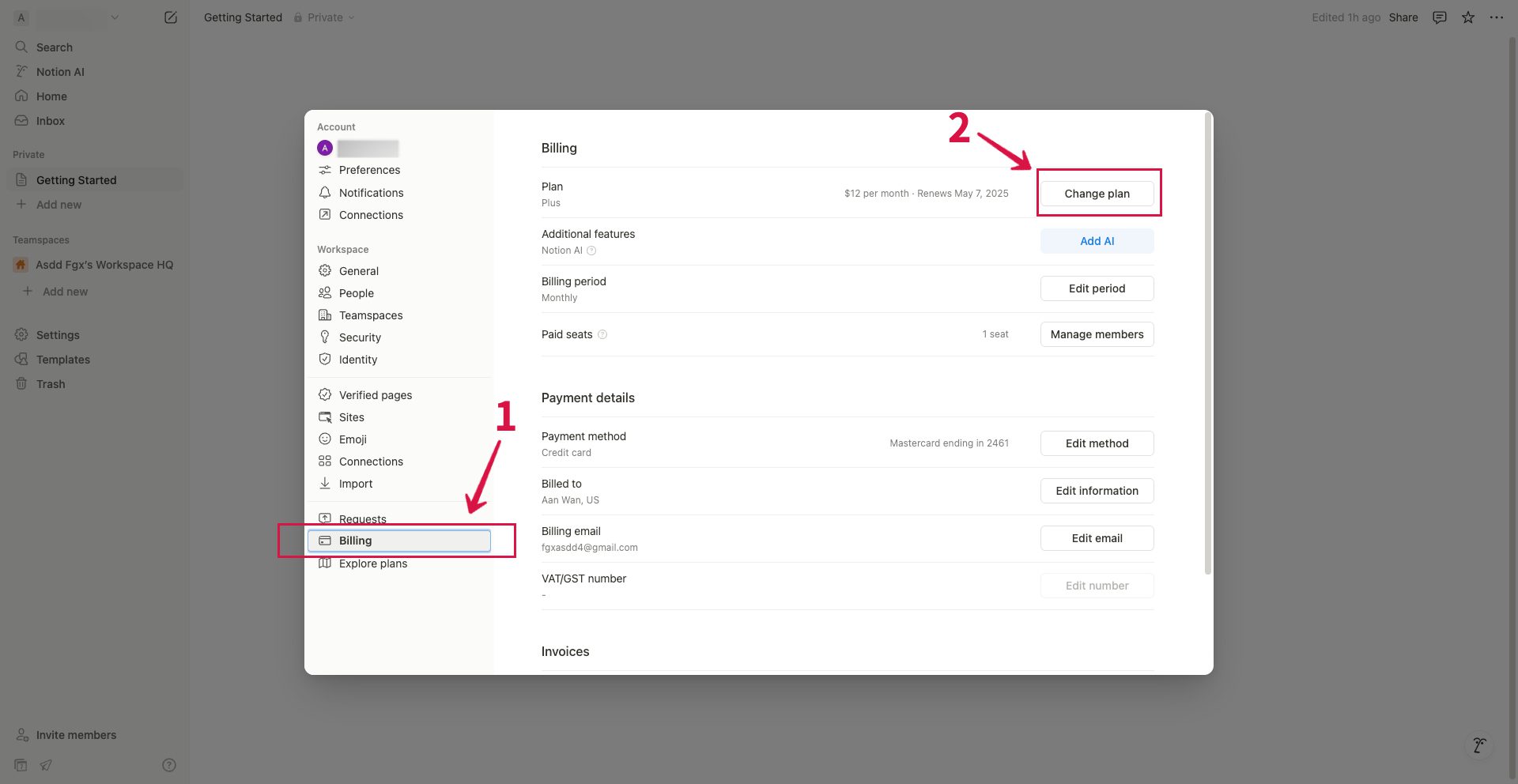Image resolution: width=1518 pixels, height=784 pixels.
Task: Click the Notion AI info icon
Action: pos(591,251)
